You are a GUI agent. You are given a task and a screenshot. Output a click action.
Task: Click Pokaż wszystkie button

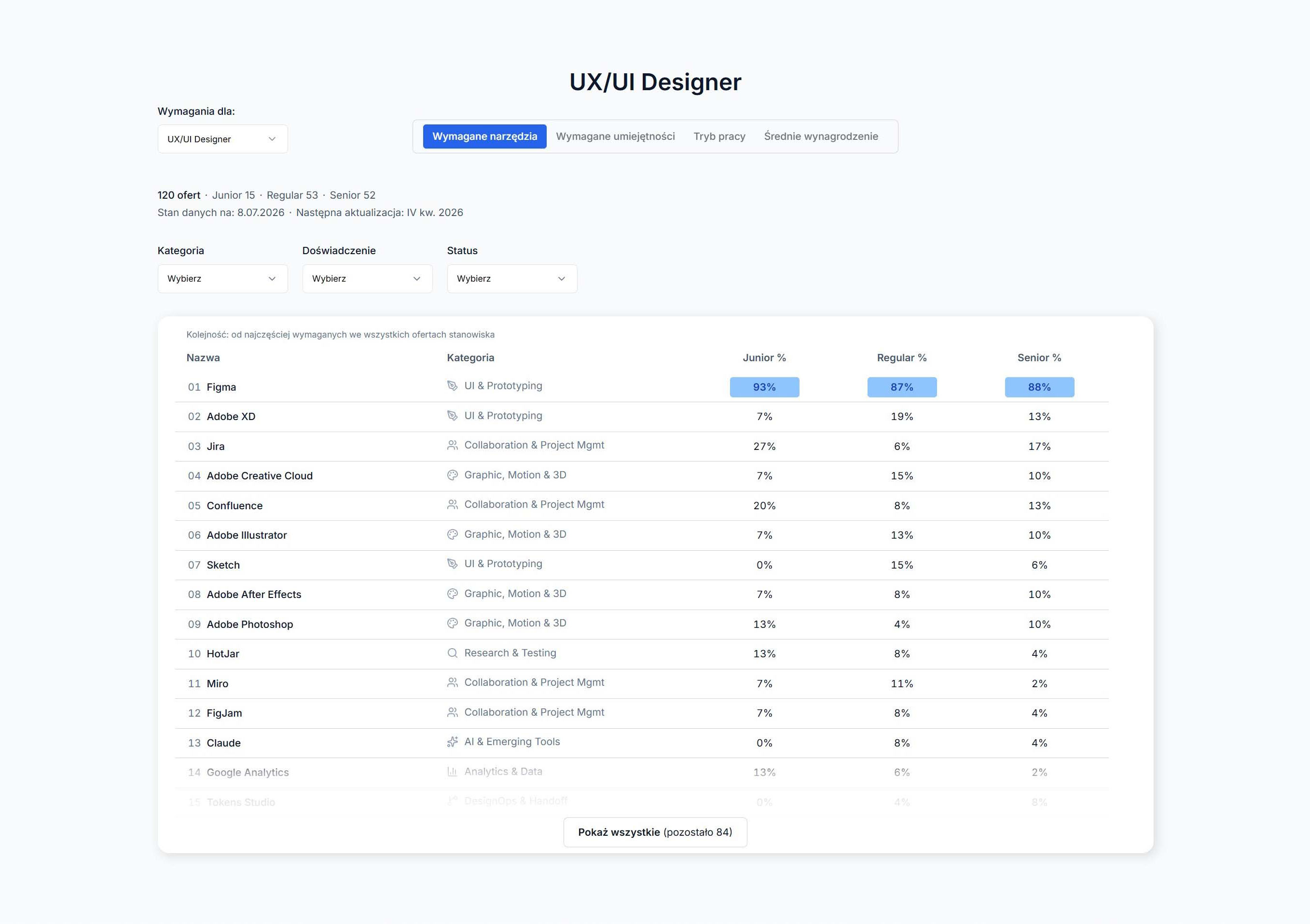(x=655, y=831)
